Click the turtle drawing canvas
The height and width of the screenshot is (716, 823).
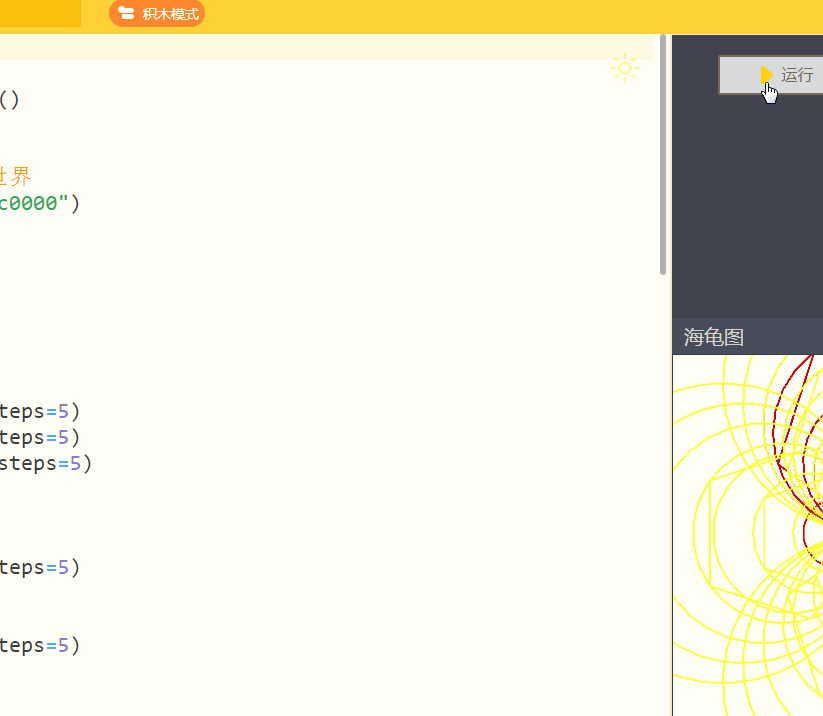747,535
